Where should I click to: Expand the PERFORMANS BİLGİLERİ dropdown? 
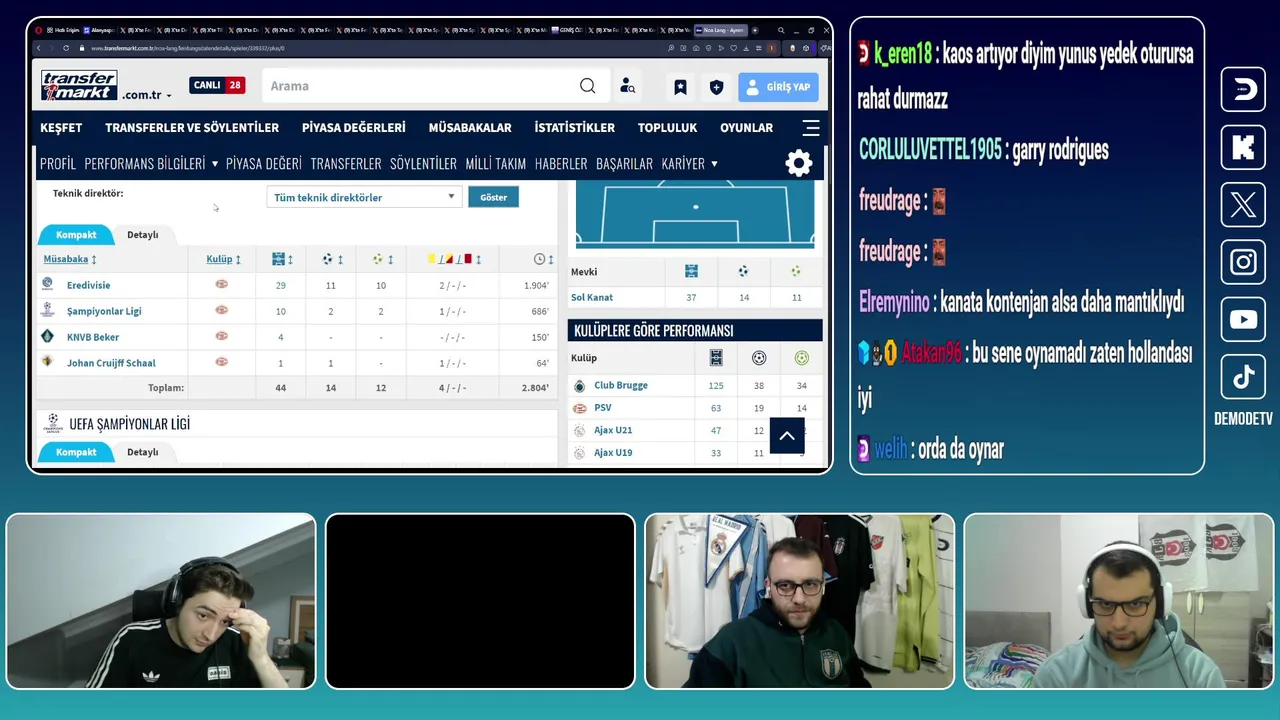click(151, 164)
